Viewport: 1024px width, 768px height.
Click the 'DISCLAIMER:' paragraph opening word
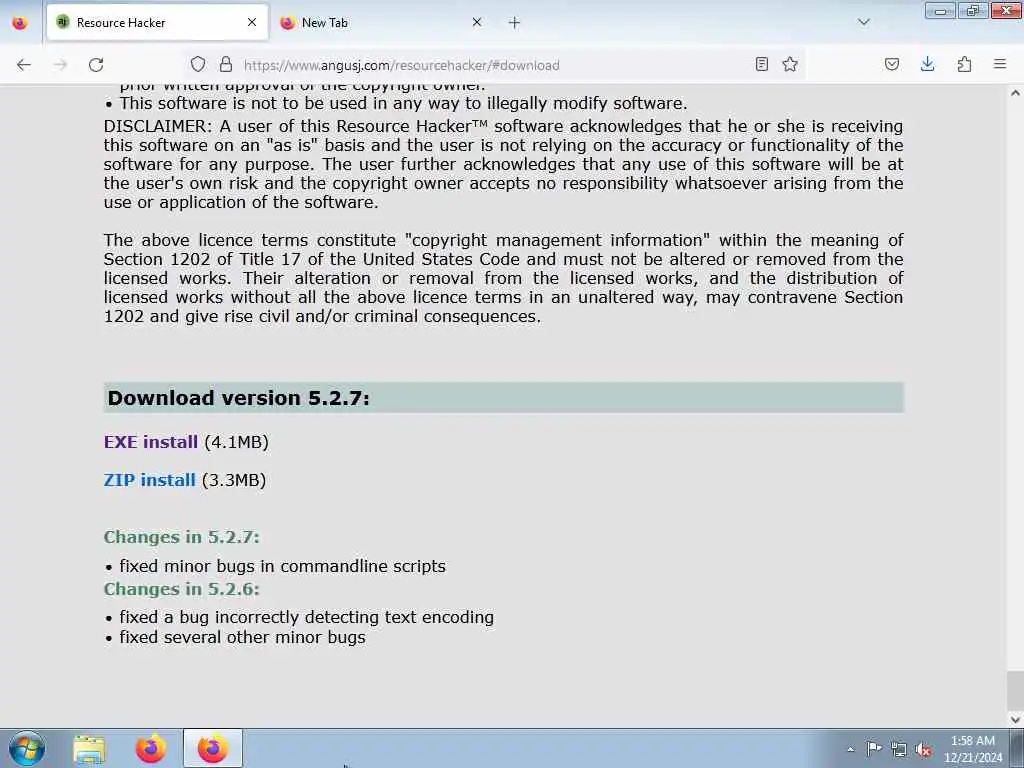(158, 126)
